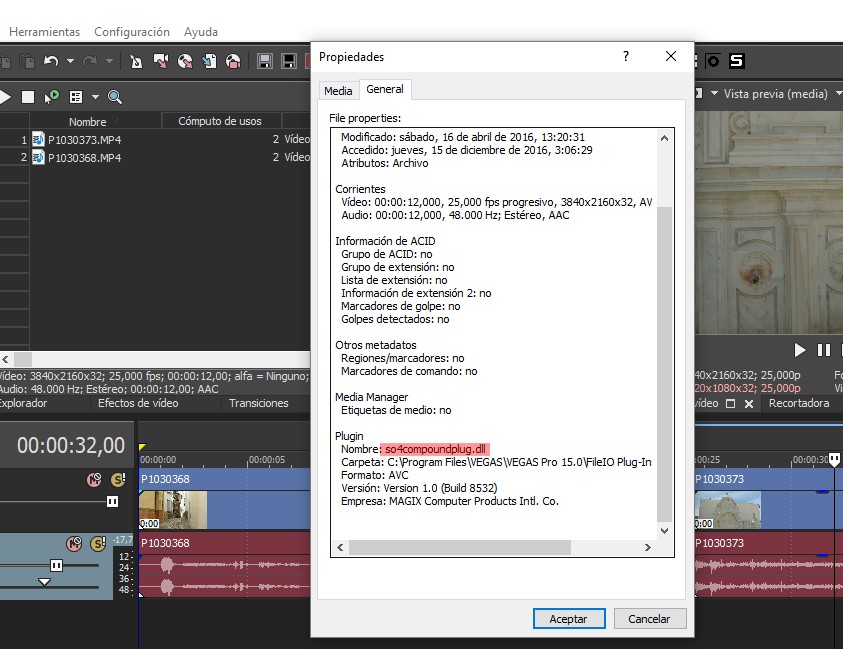Open the Undo history dropdown arrow

(70, 61)
